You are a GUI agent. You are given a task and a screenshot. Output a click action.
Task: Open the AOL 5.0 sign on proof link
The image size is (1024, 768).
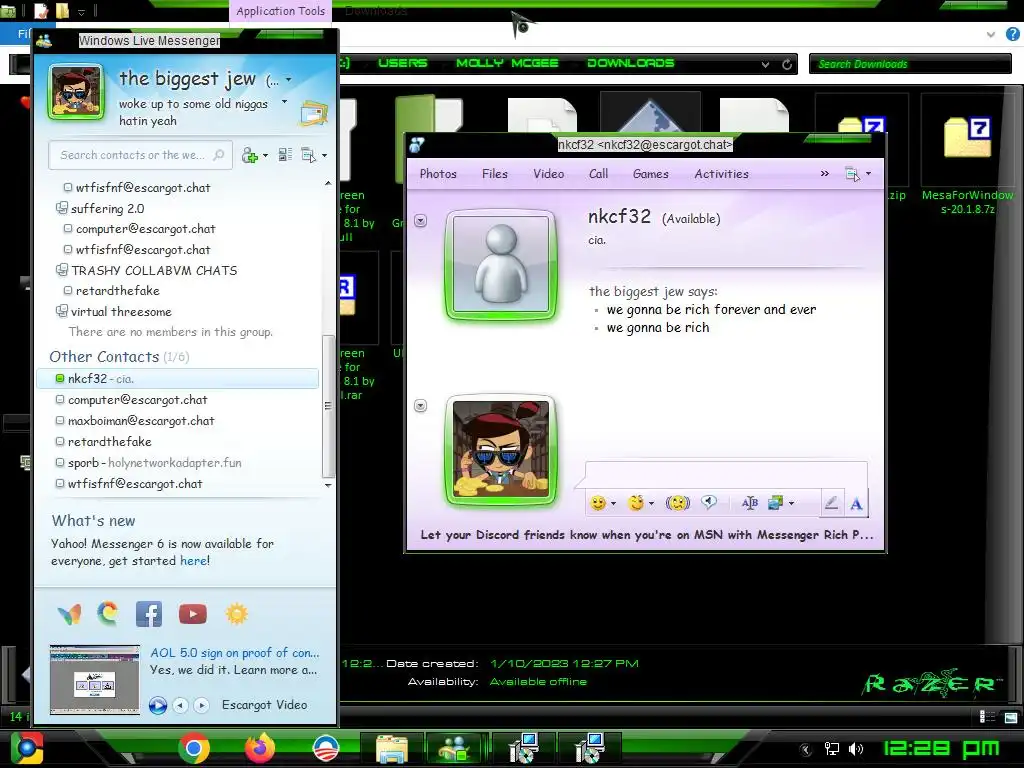[x=234, y=652]
